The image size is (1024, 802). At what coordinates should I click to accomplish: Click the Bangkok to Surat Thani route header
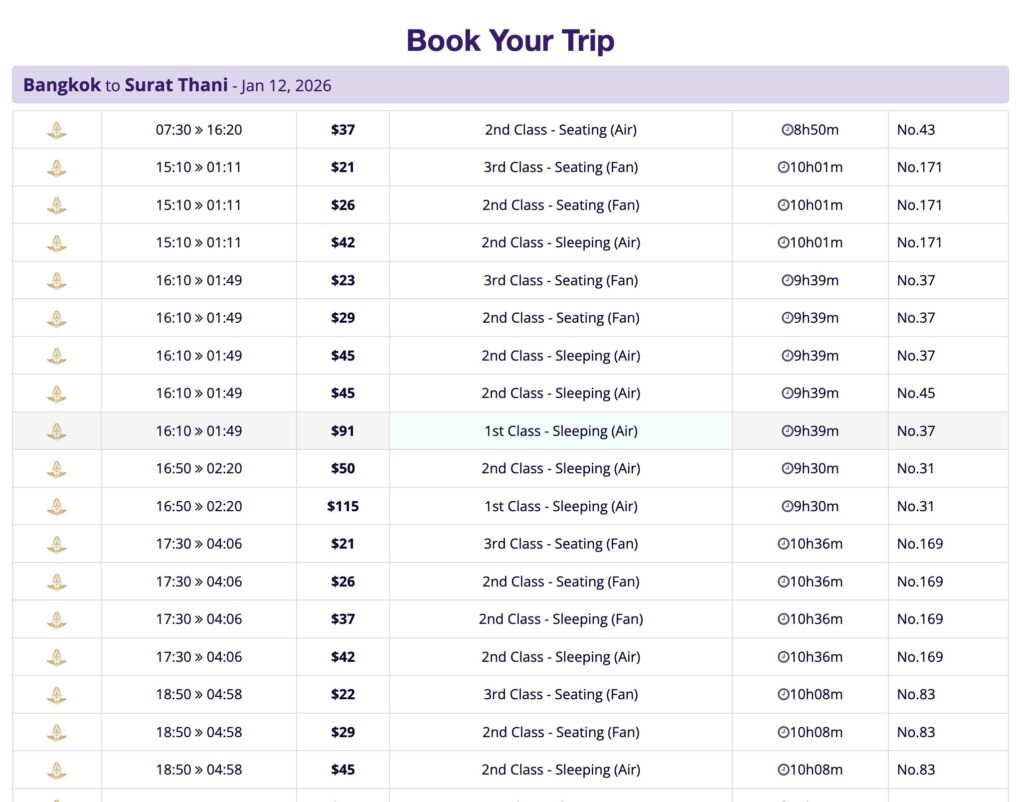click(x=177, y=85)
